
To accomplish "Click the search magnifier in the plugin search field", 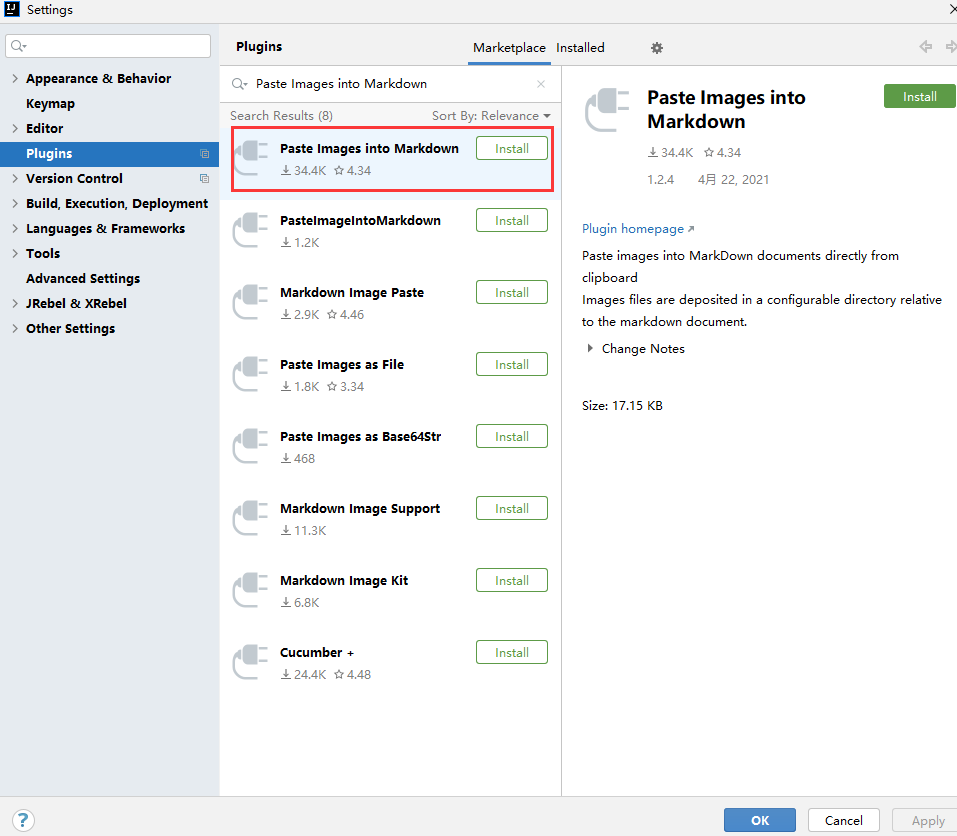I will pyautogui.click(x=239, y=84).
